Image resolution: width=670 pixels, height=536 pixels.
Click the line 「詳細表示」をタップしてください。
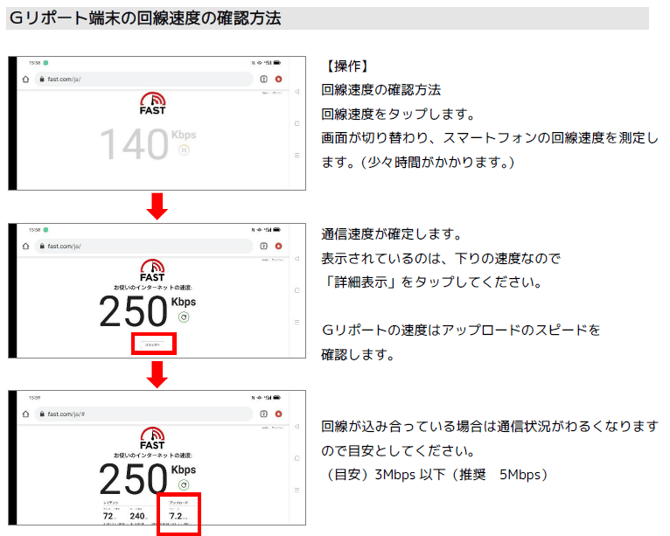pos(432,282)
